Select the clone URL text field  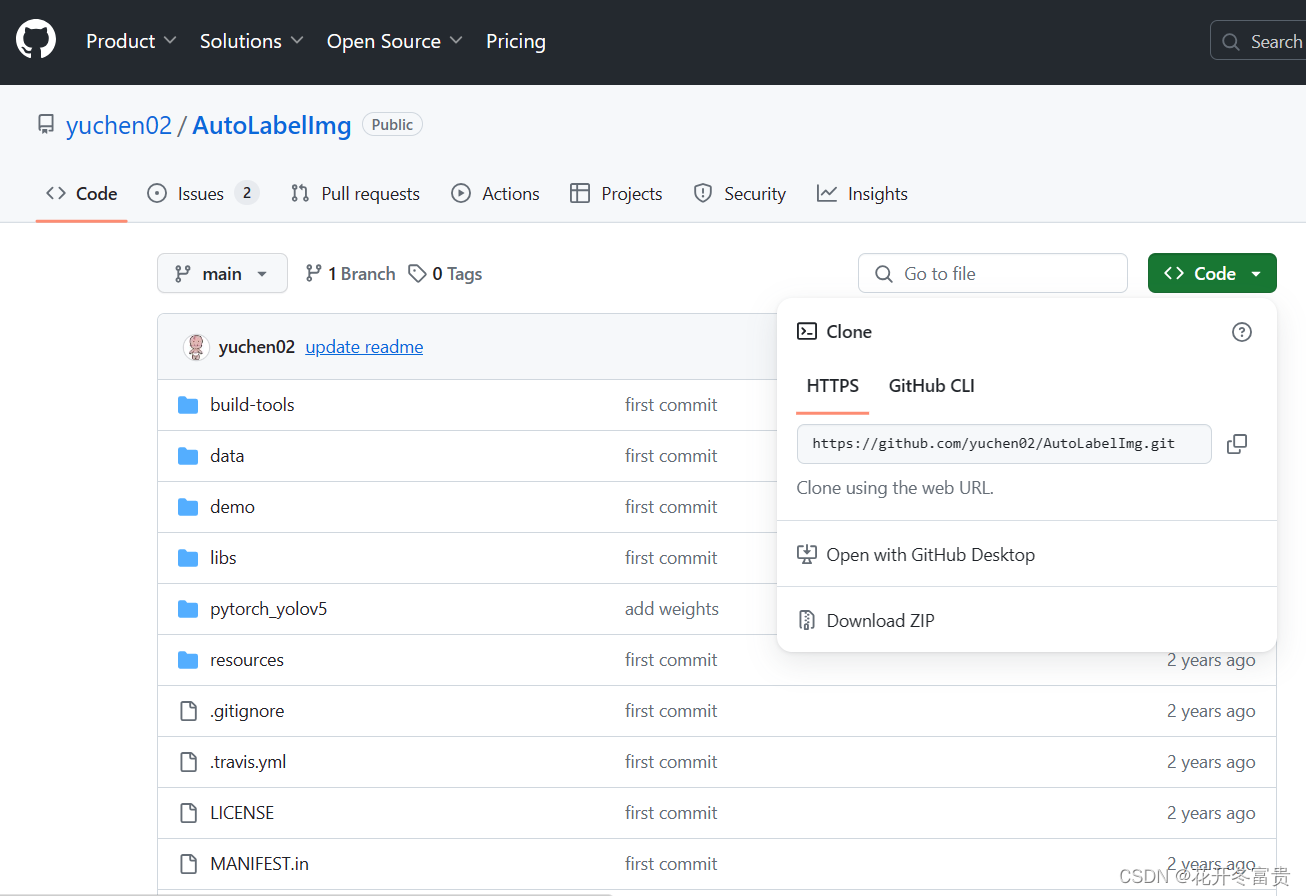click(1004, 444)
